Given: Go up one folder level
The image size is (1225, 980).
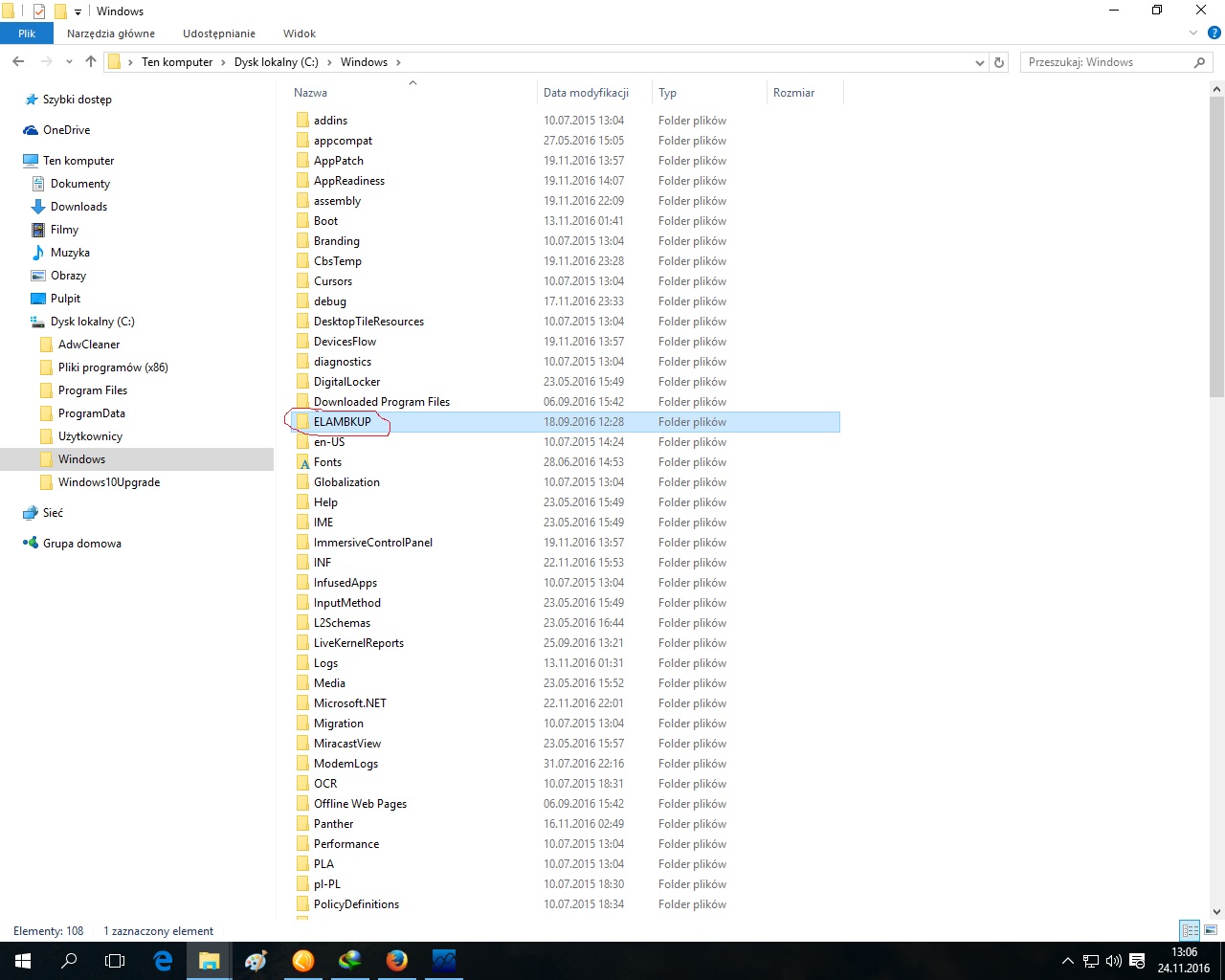Looking at the screenshot, I should [91, 62].
